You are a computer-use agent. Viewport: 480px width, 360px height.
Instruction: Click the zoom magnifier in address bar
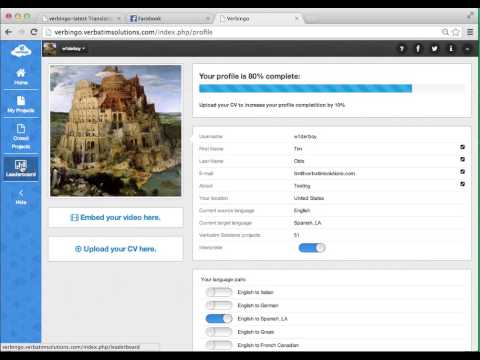click(445, 32)
